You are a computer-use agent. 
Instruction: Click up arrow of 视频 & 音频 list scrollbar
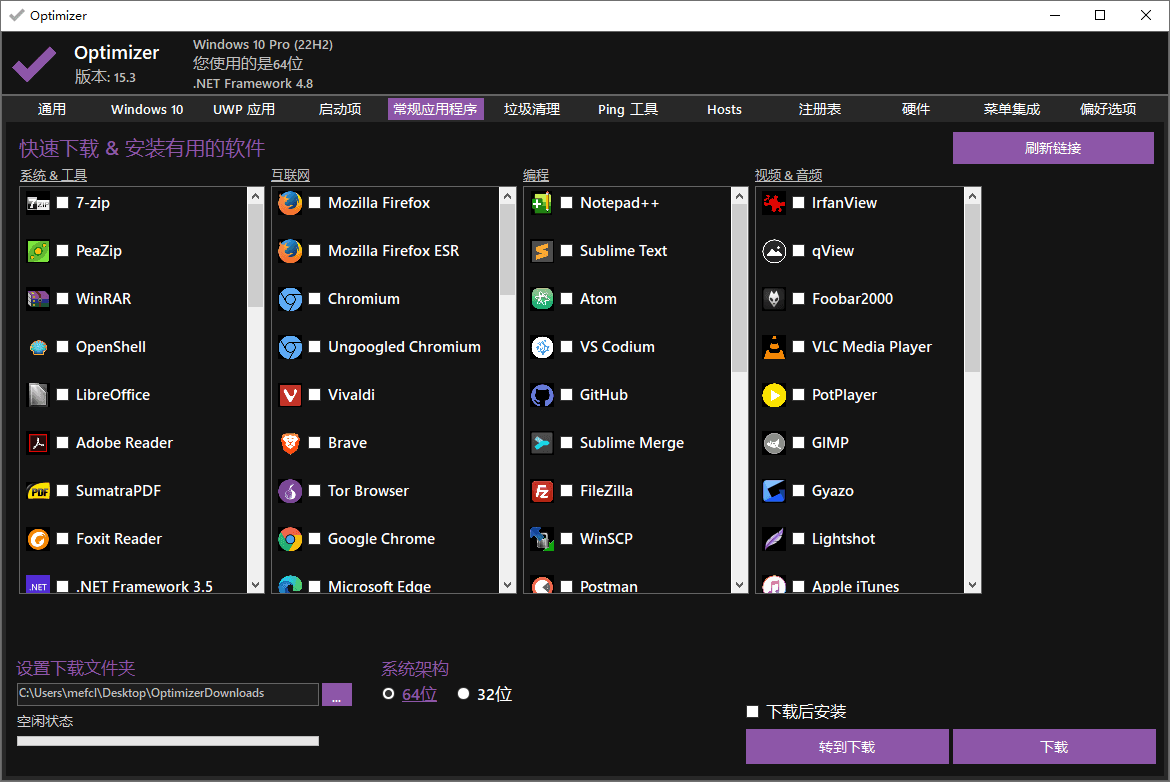tap(972, 196)
